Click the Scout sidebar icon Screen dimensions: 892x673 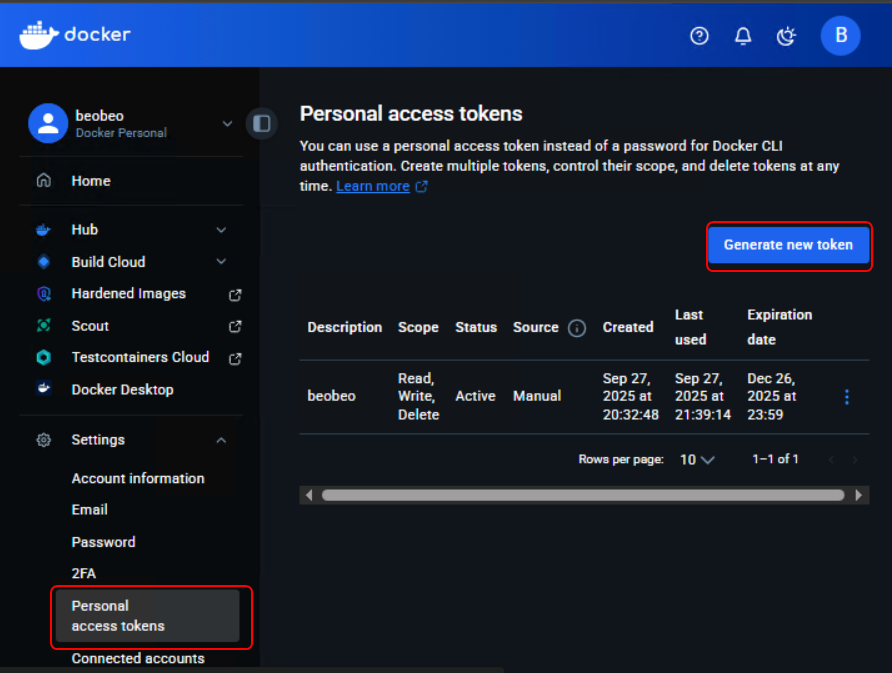click(x=43, y=326)
